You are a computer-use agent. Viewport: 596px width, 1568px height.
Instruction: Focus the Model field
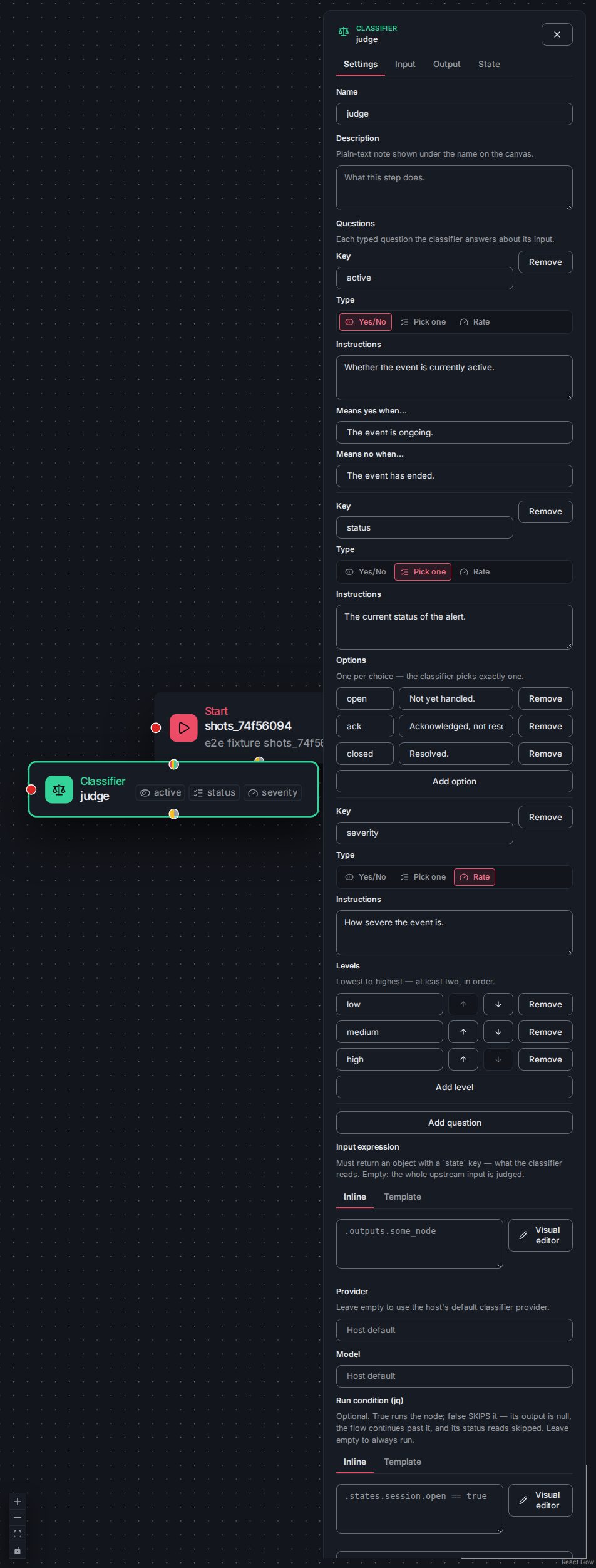(x=455, y=1376)
